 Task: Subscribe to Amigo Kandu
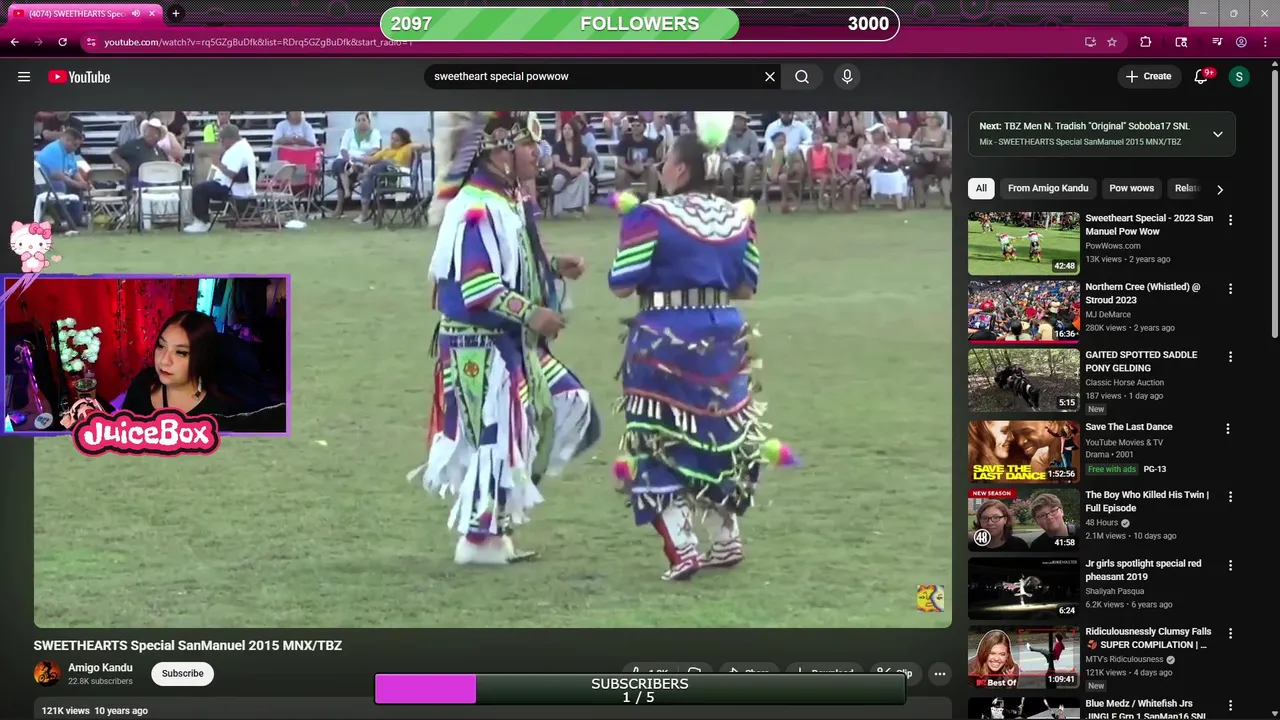click(183, 673)
